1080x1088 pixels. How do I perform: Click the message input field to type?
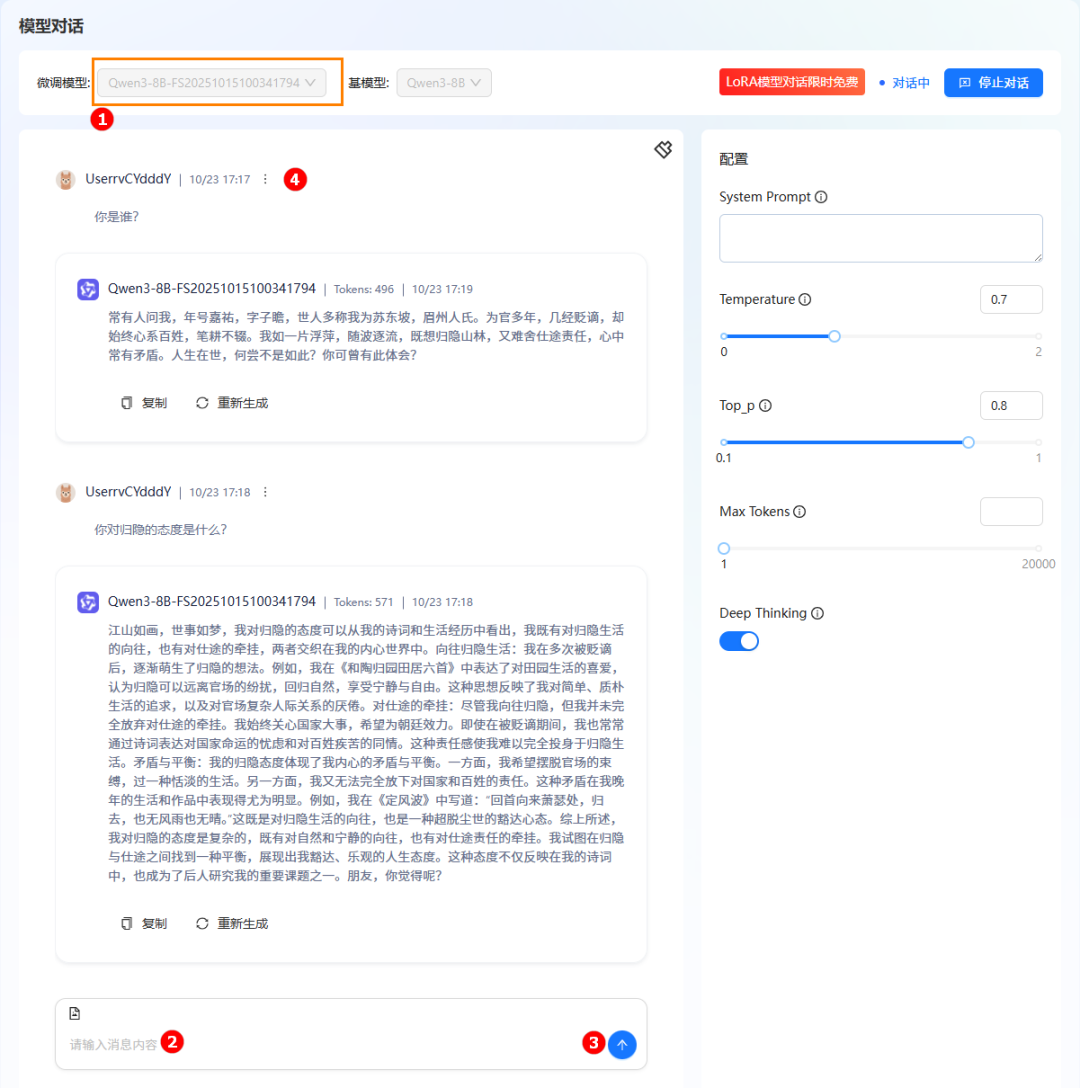[x=300, y=1042]
